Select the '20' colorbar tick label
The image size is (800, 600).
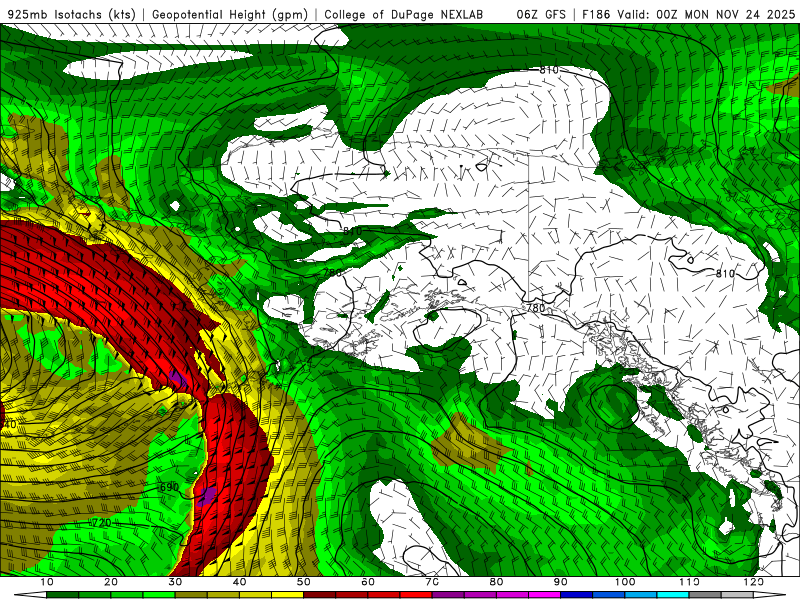(111, 582)
